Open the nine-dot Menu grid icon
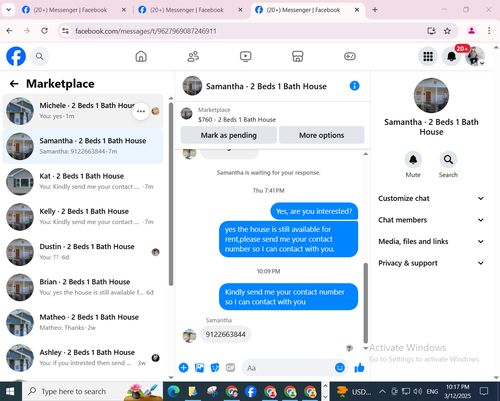Screen dimensions: 500x401 pyautogui.click(x=428, y=56)
